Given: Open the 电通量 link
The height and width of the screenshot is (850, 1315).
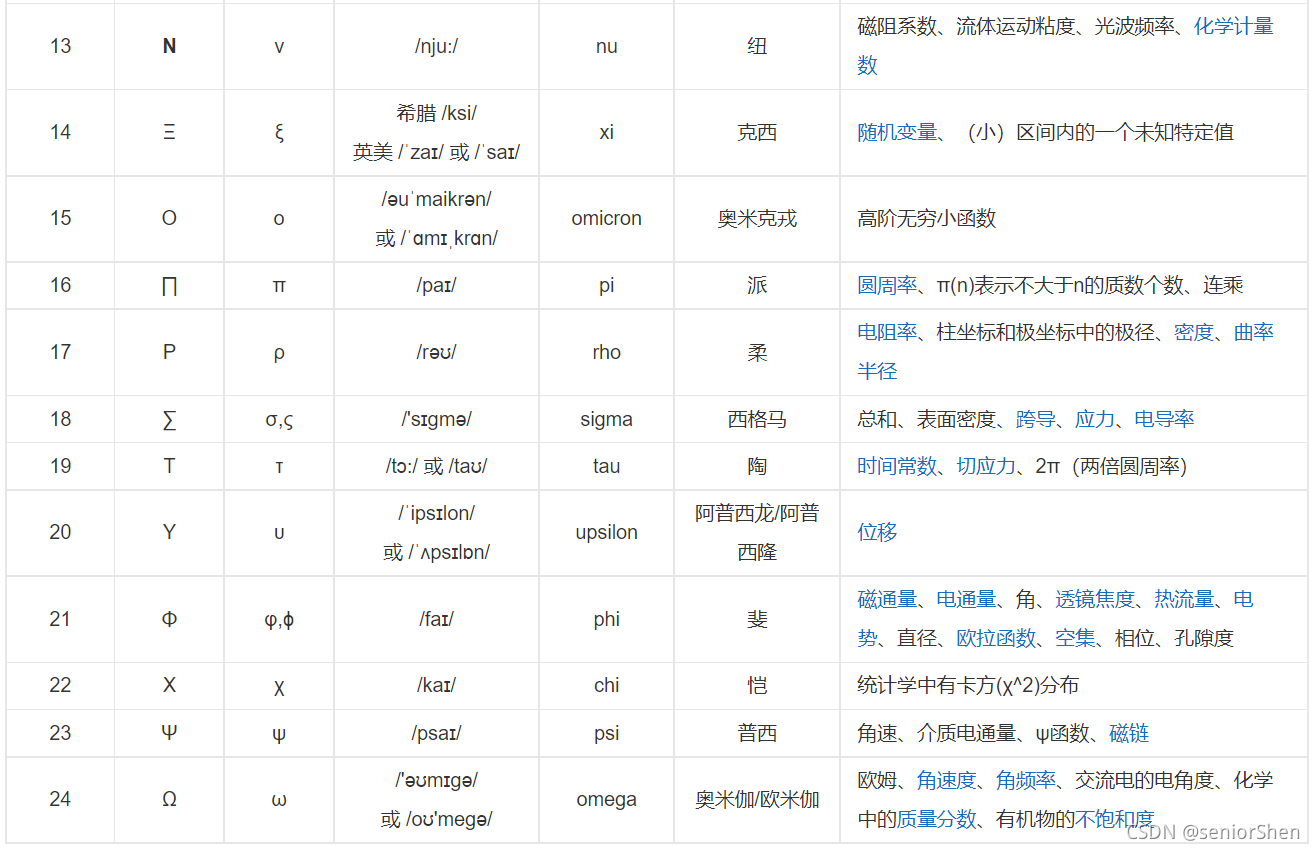Looking at the screenshot, I should pos(966,599).
